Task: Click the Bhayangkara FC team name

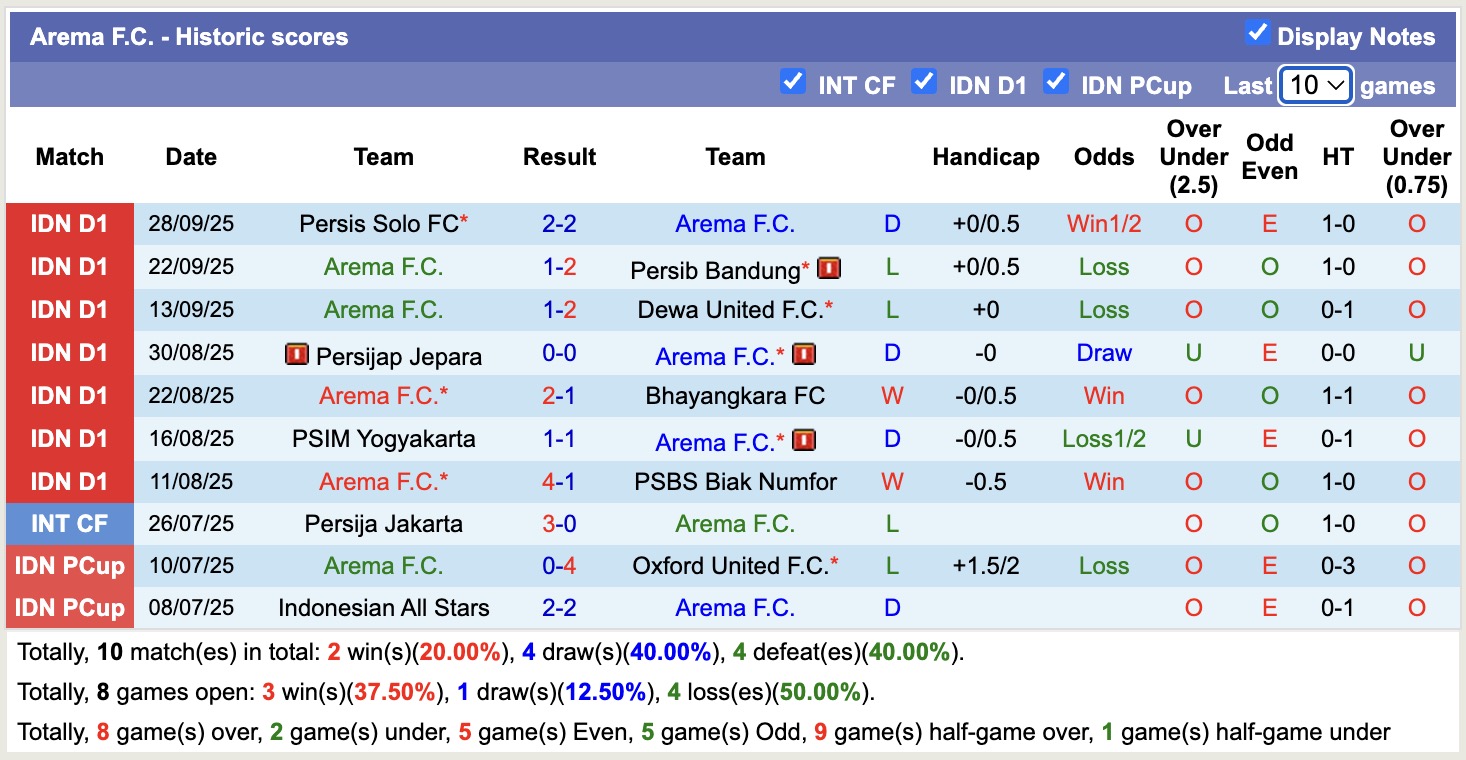Action: (x=735, y=396)
